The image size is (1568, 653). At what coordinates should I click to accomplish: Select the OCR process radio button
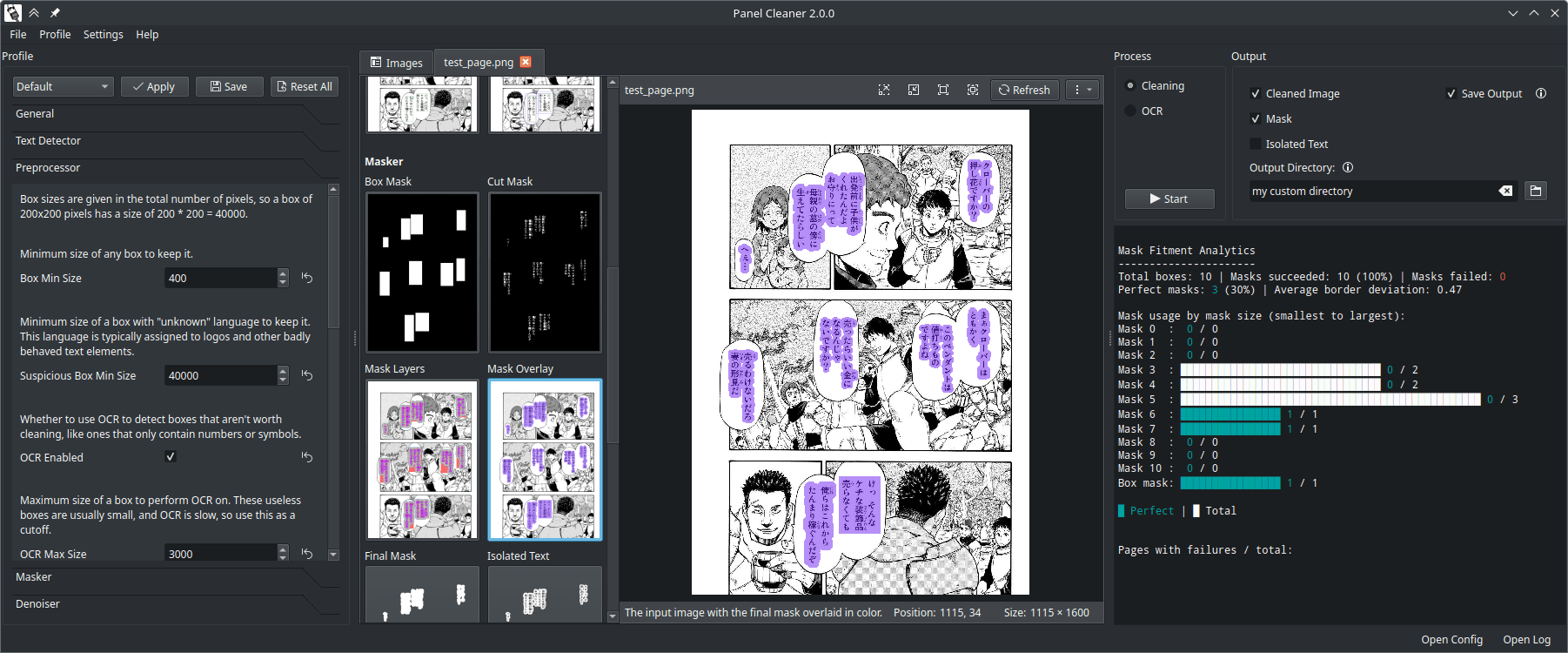click(1130, 111)
